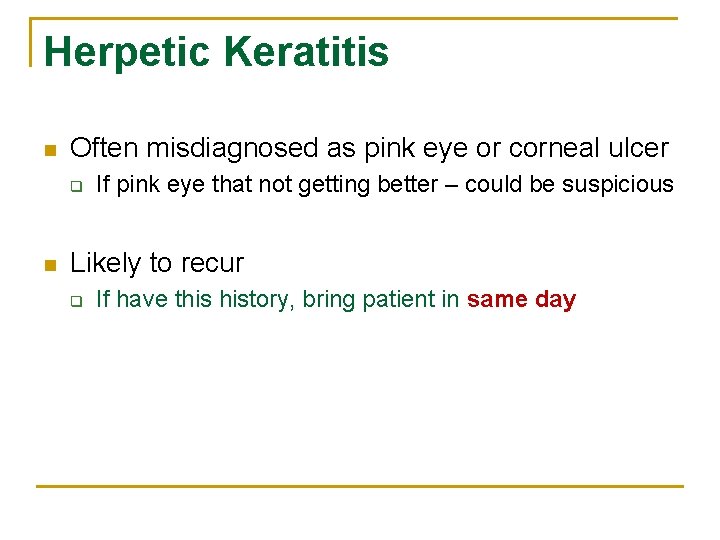Click the hollow square bullet before "If pink eye"
Screen dimensions: 720x540
pyautogui.click(x=77, y=186)
